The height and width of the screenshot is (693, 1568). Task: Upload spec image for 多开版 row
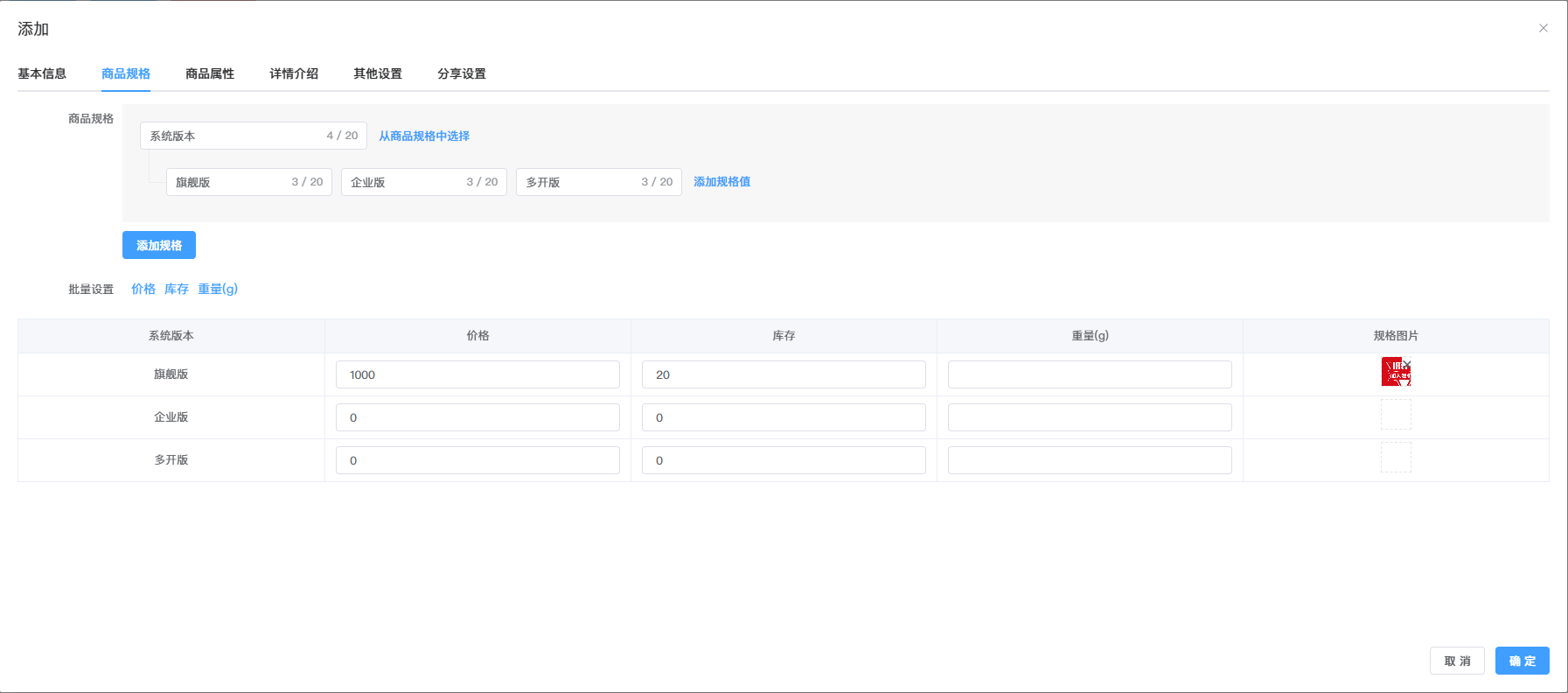pos(1396,458)
